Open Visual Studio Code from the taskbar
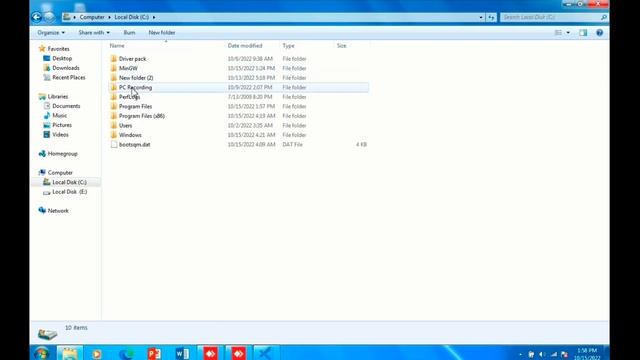 (265, 353)
